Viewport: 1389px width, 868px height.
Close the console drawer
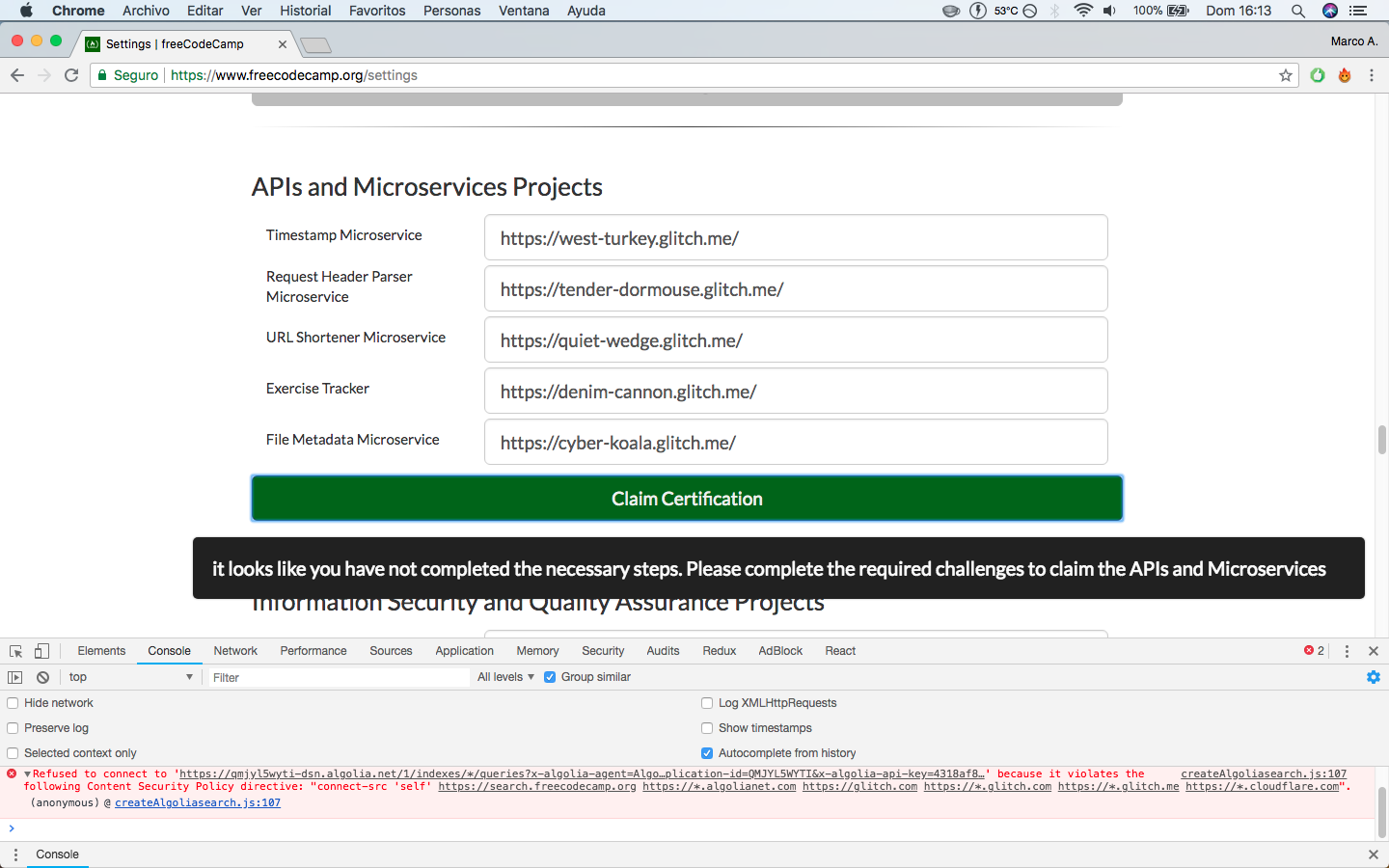click(x=1374, y=854)
